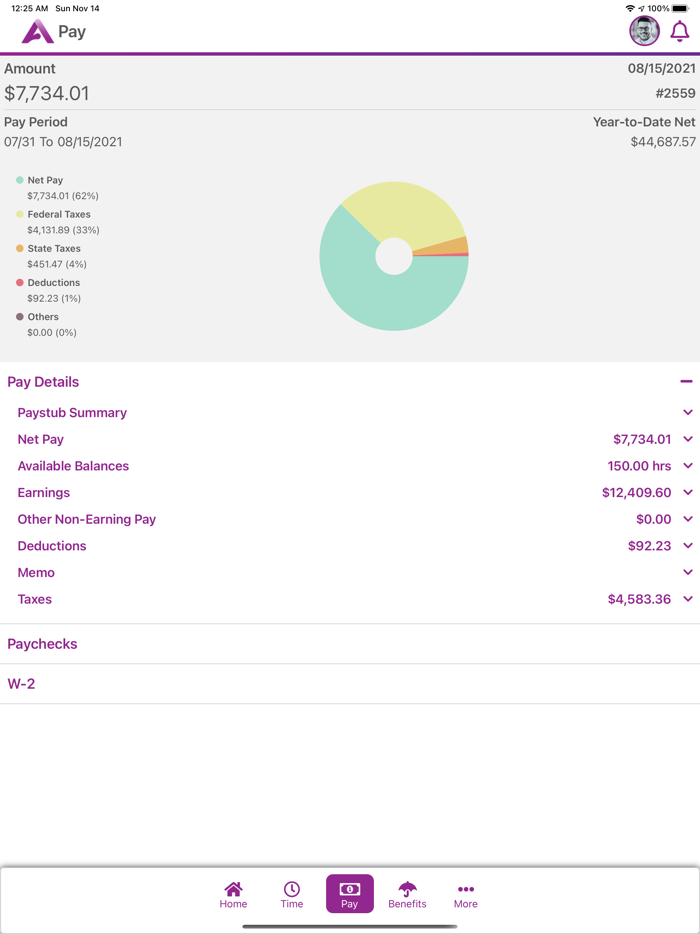Viewport: 700px width, 934px height.
Task: Expand Other Non-Earning Pay chevron
Action: pyautogui.click(x=688, y=519)
